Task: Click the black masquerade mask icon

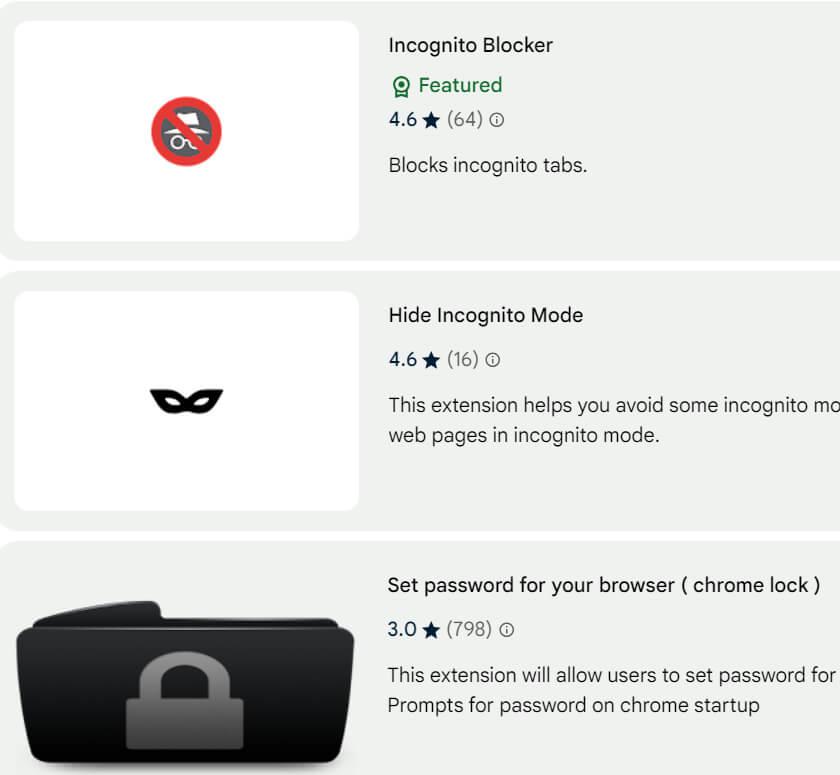Action: (186, 401)
